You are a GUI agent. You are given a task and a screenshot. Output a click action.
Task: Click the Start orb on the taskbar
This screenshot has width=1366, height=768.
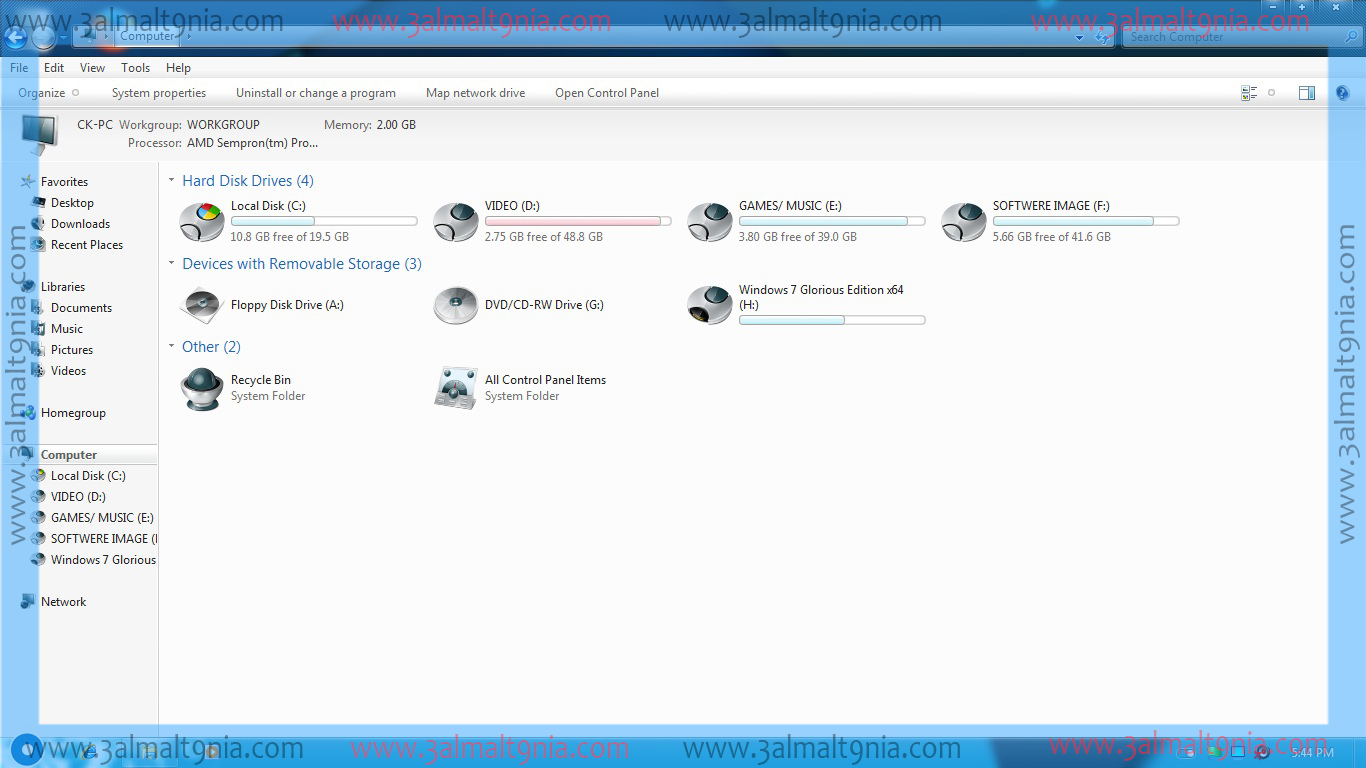coord(26,749)
